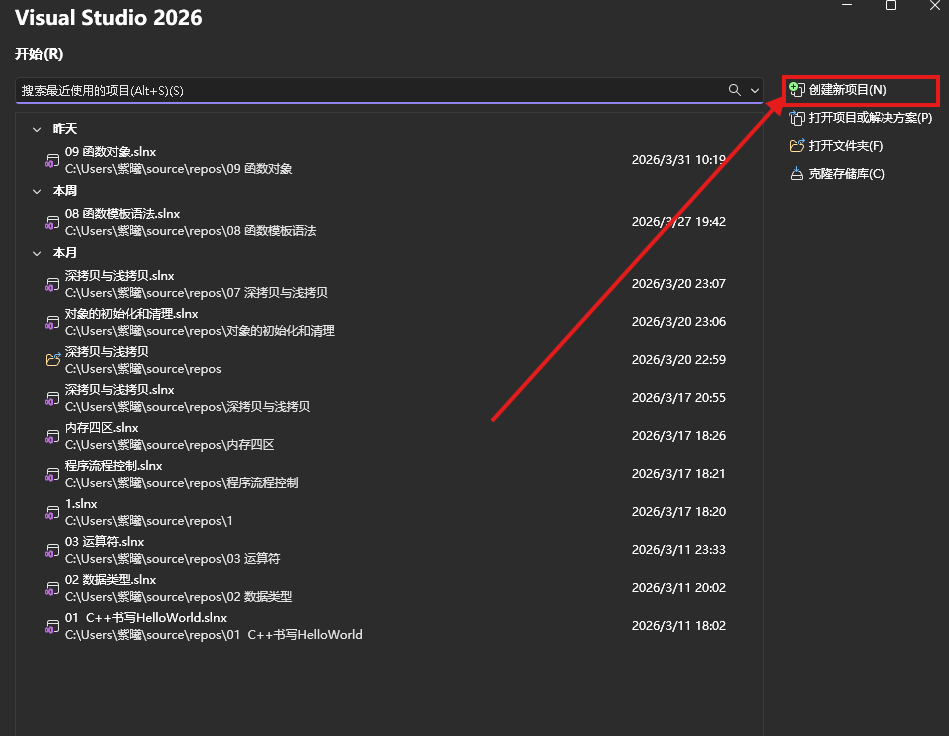Click the timestamp 2026/3/31 10:19

678,160
